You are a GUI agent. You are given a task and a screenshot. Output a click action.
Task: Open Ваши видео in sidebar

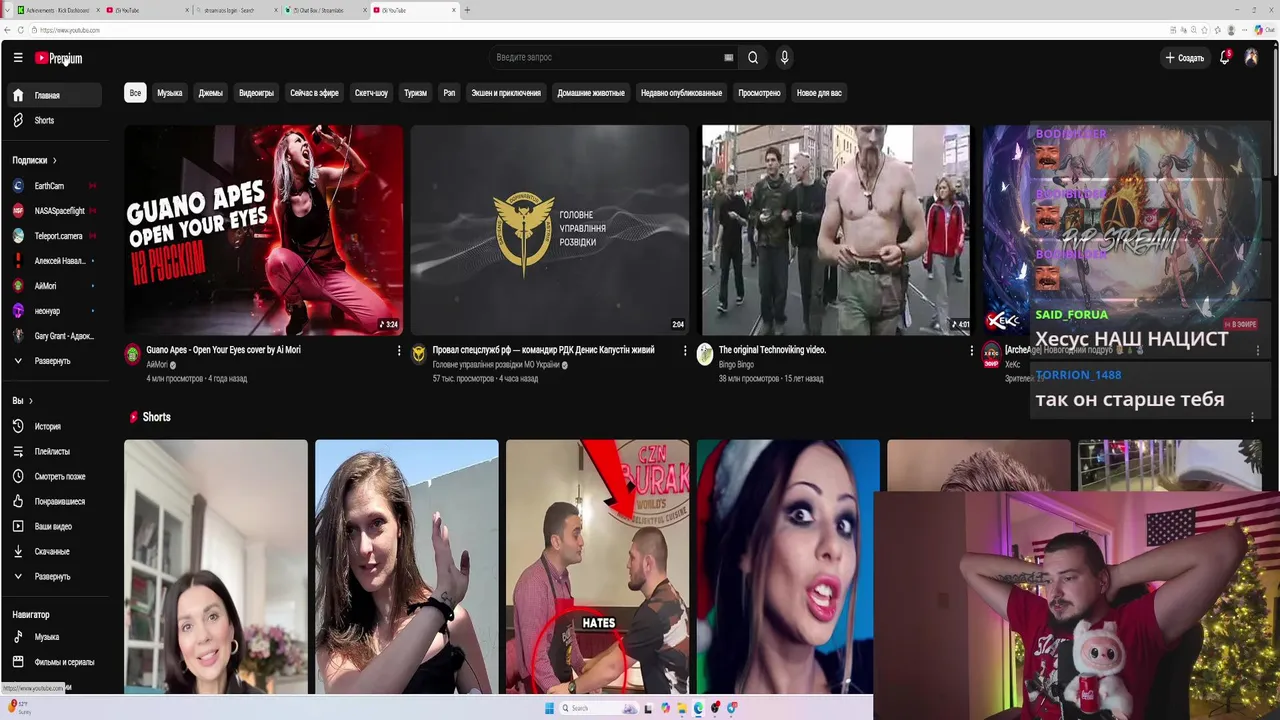click(55, 526)
